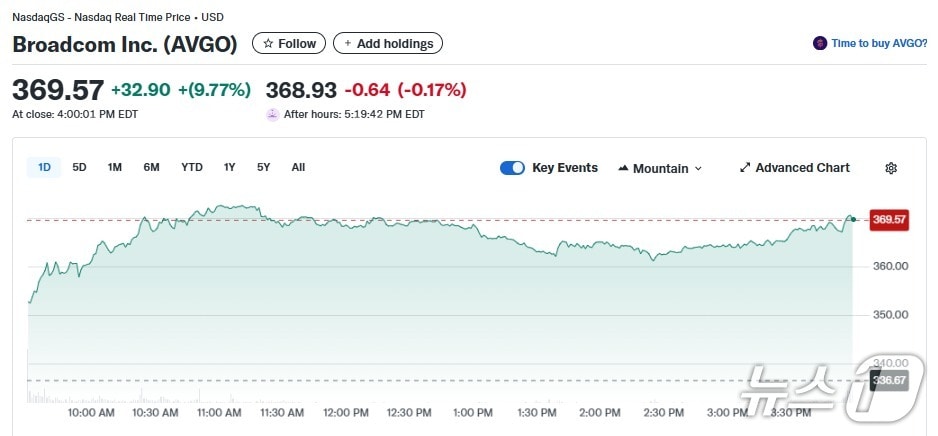The image size is (938, 436).
Task: Open the Time to buy AVGO? link
Action: pyautogui.click(x=878, y=44)
